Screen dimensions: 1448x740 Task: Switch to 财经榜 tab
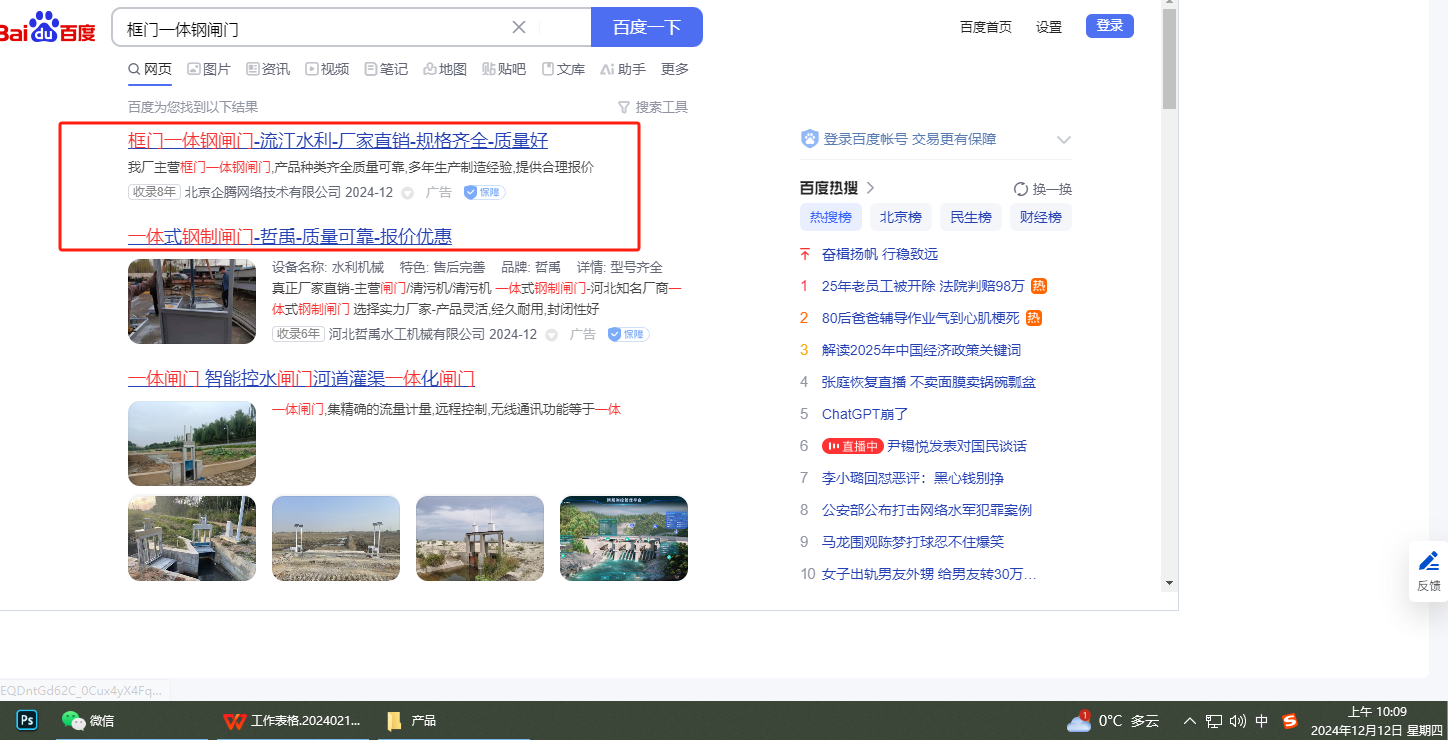(1041, 217)
